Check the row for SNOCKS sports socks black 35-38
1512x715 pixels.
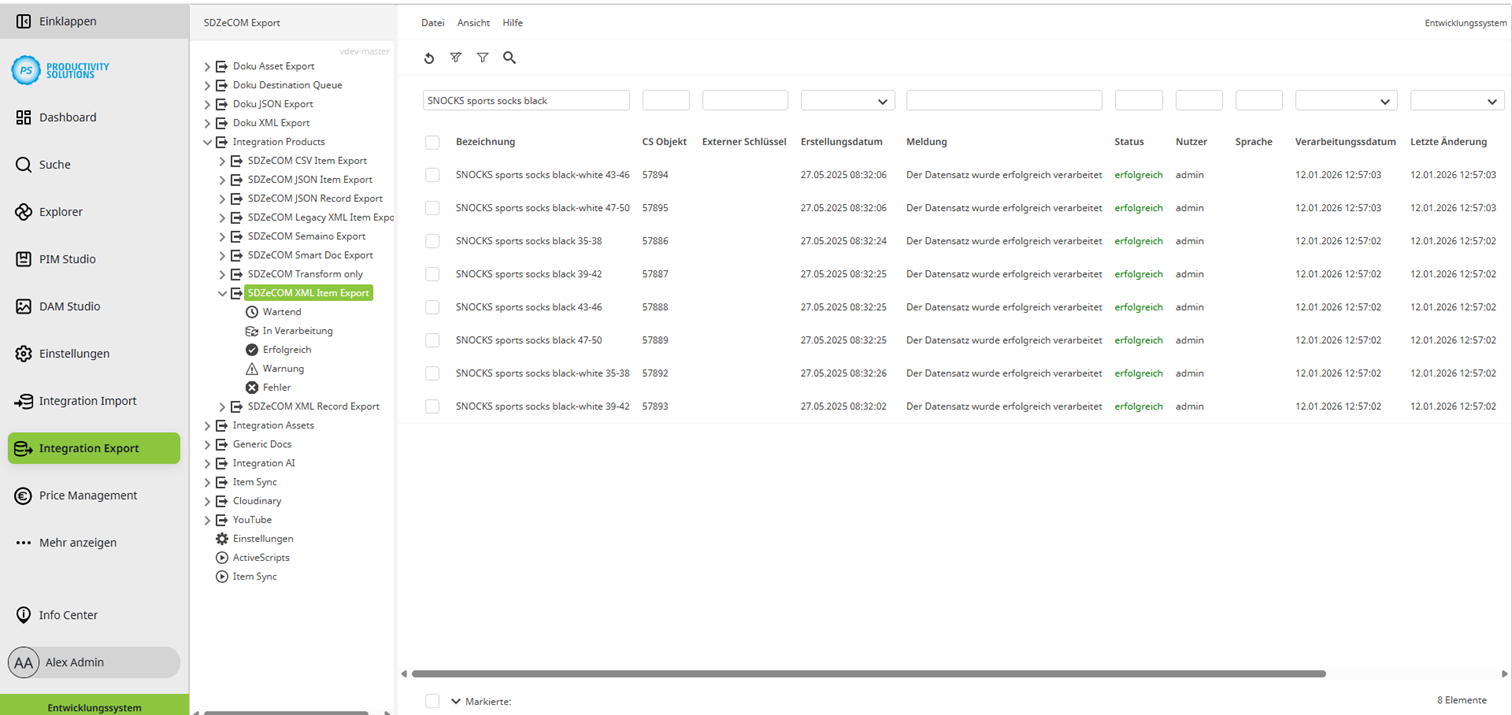coord(432,240)
